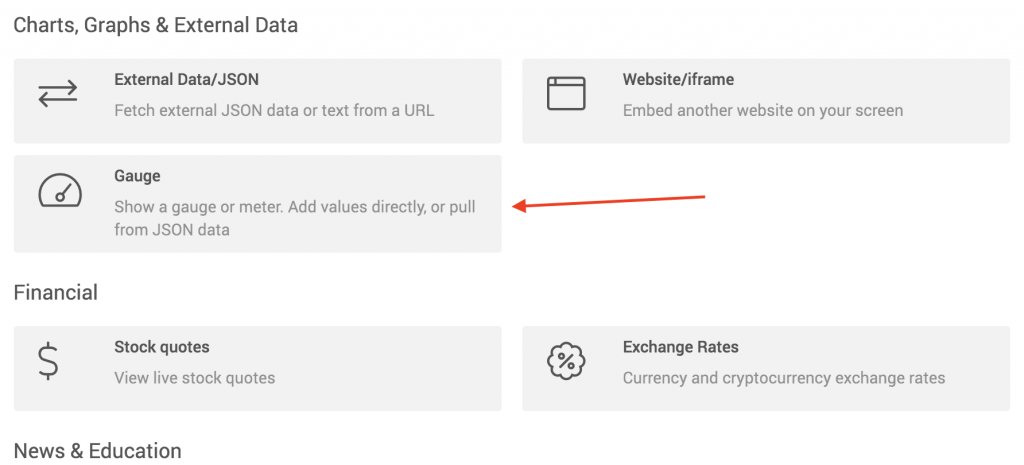
Task: Click the External Data/JSON arrows icon
Action: (58, 93)
